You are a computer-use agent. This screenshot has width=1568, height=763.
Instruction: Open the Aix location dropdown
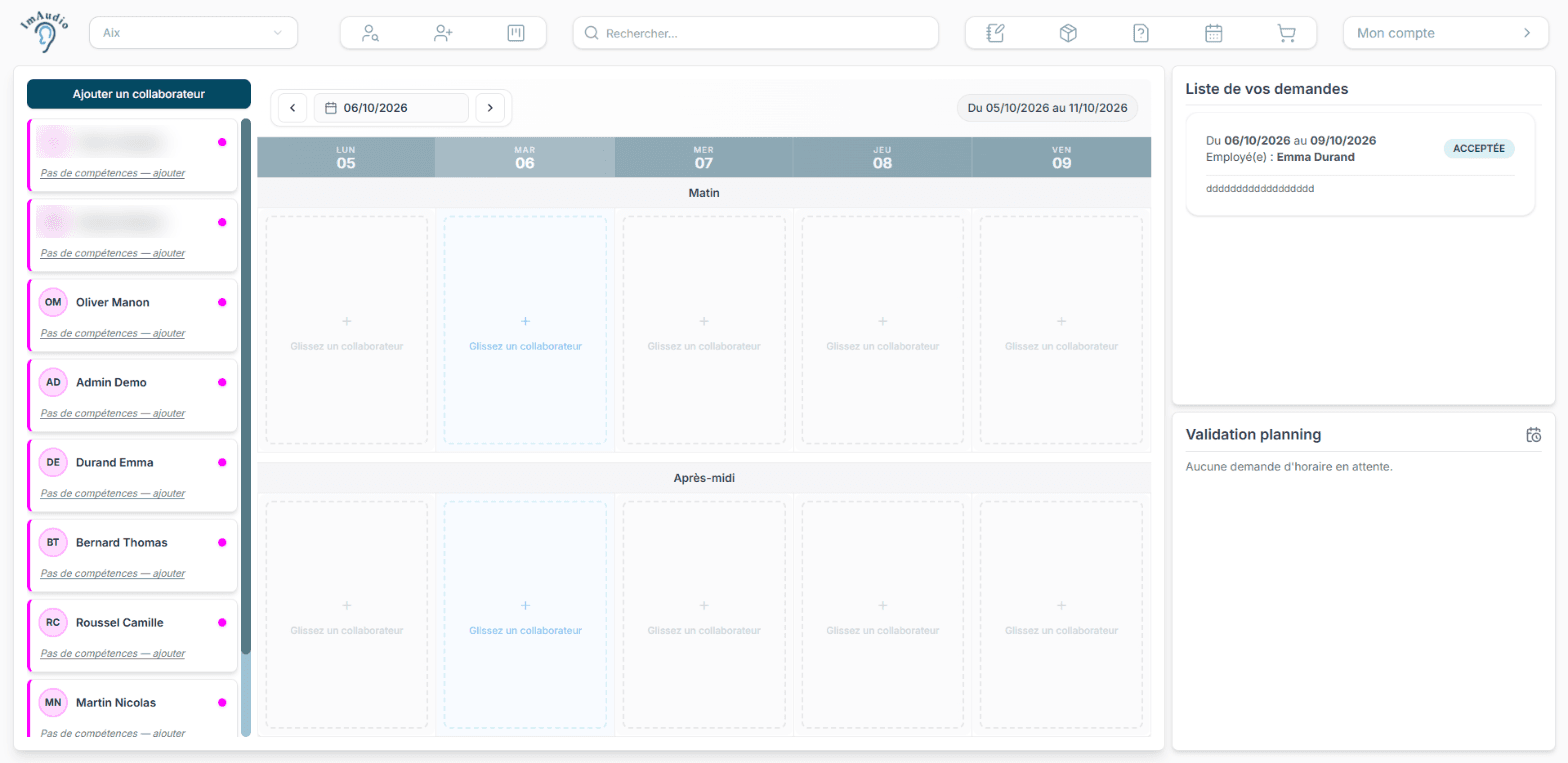click(x=194, y=33)
